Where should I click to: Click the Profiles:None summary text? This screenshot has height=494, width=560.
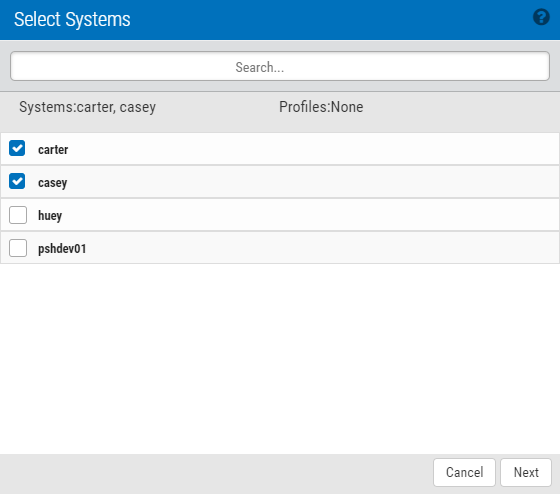[x=321, y=107]
